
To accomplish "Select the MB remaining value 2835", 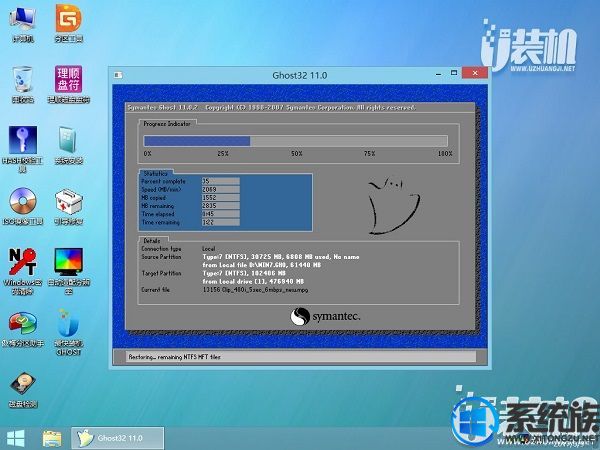I will click(221, 206).
